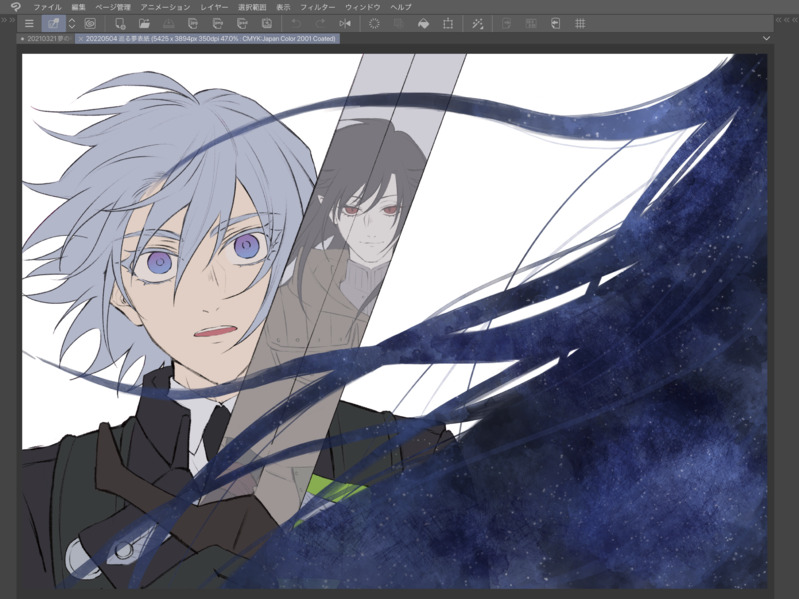Click the document with plus icon

(267, 23)
